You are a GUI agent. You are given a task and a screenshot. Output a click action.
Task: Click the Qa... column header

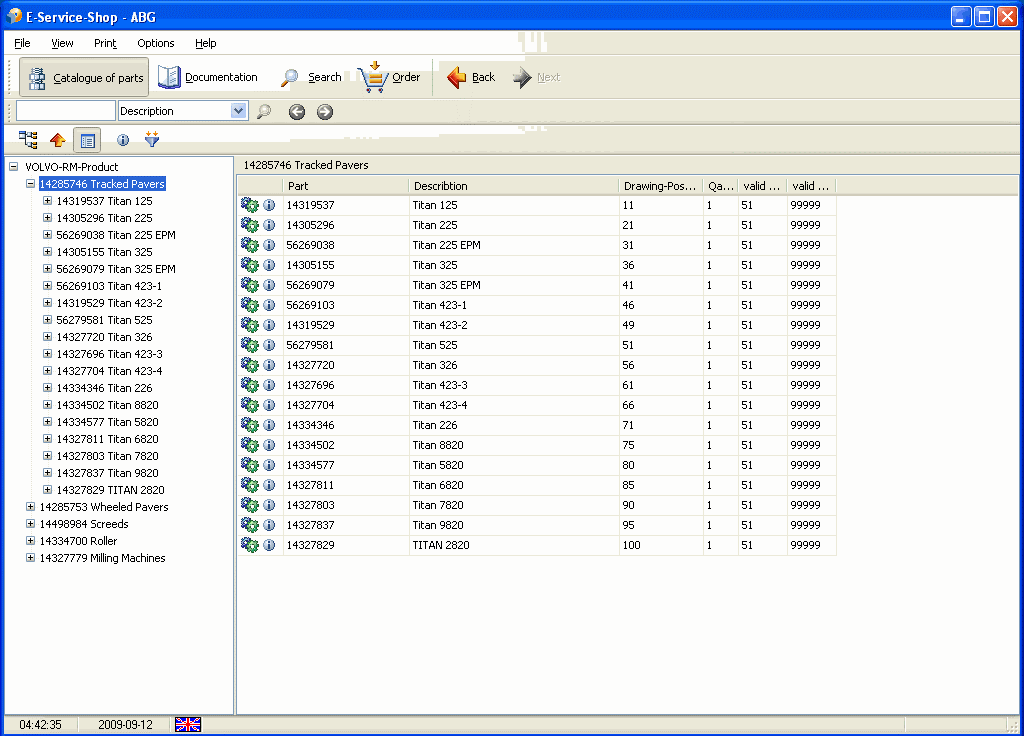pyautogui.click(x=720, y=186)
